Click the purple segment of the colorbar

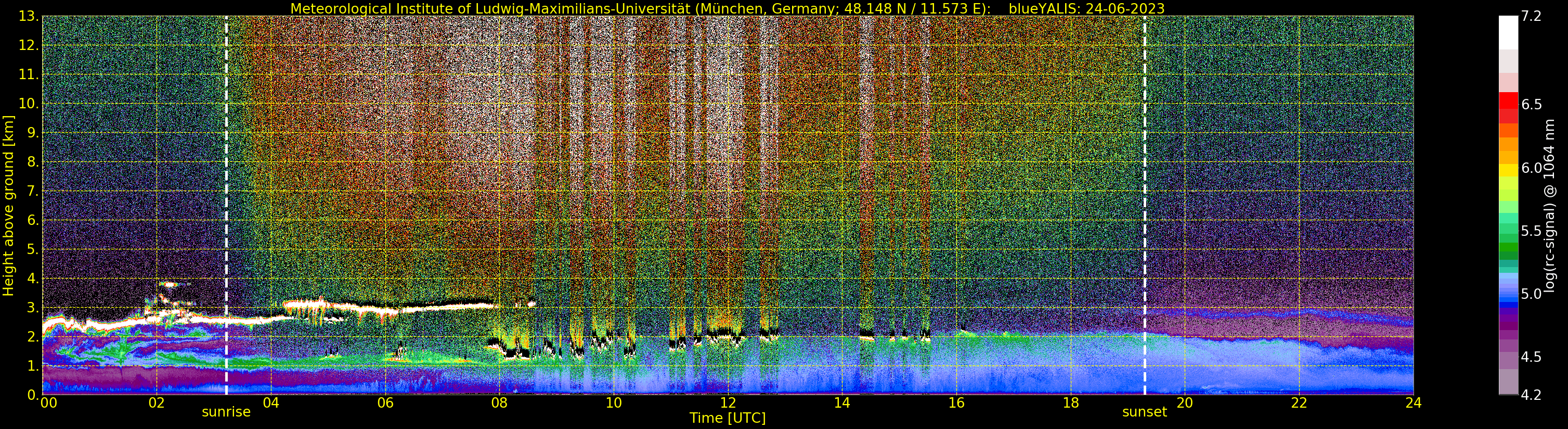1508,326
